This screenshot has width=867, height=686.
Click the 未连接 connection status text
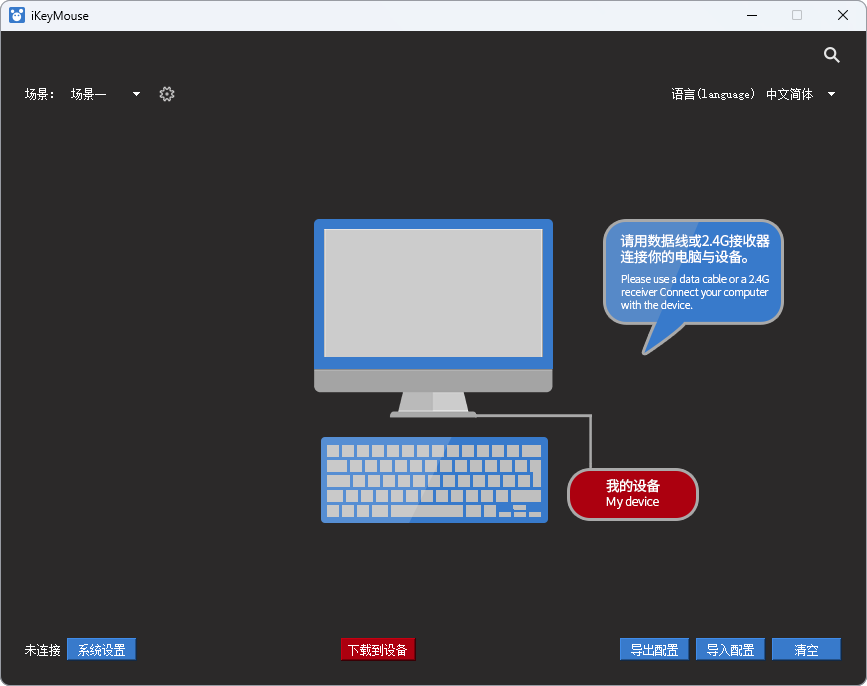click(41, 650)
